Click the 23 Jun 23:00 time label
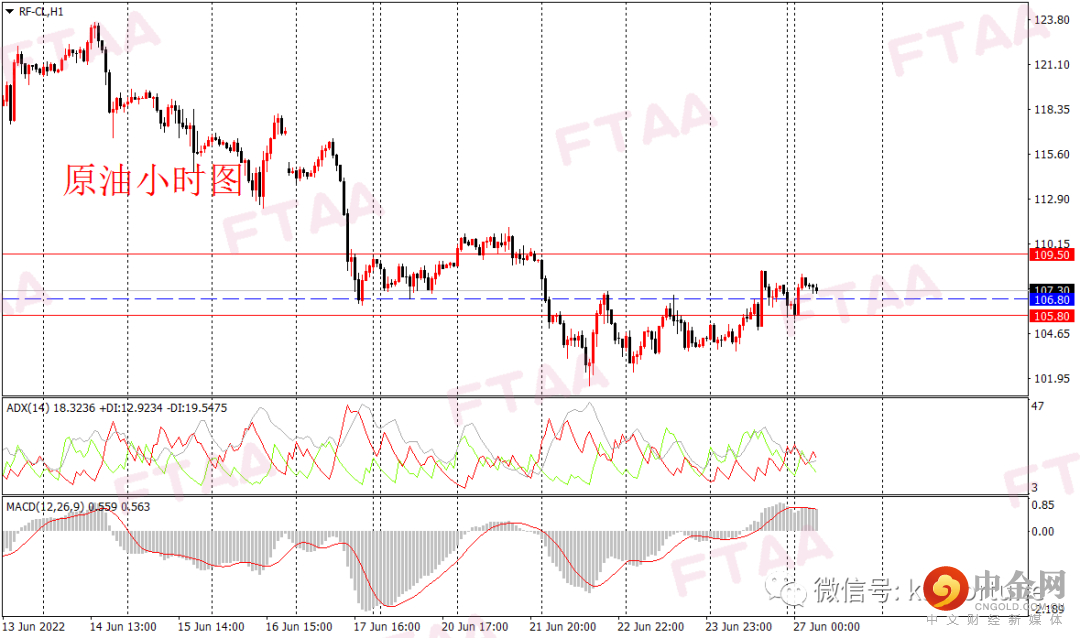This screenshot has width=1080, height=638. (x=738, y=627)
